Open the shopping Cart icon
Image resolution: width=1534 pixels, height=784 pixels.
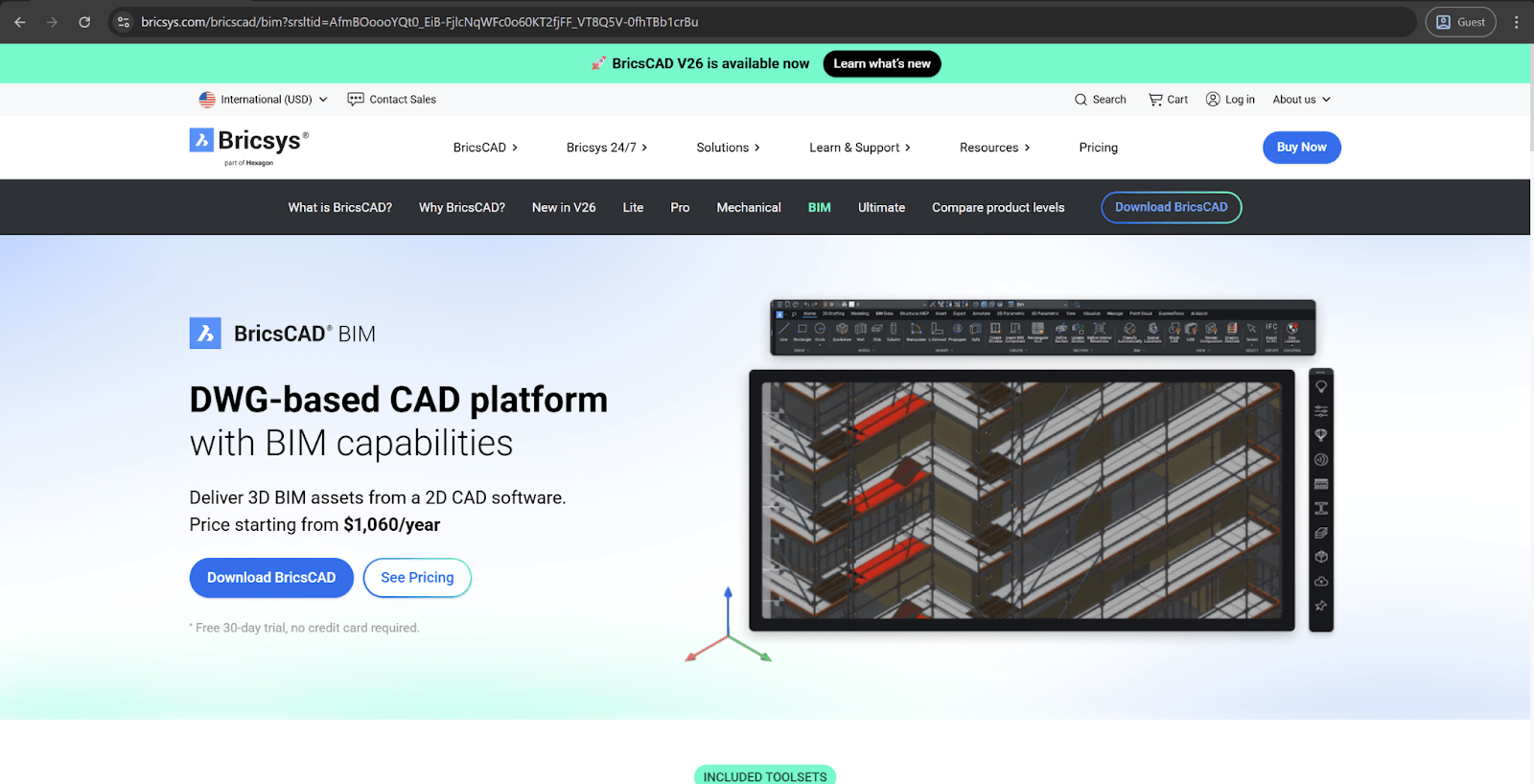click(x=1155, y=100)
